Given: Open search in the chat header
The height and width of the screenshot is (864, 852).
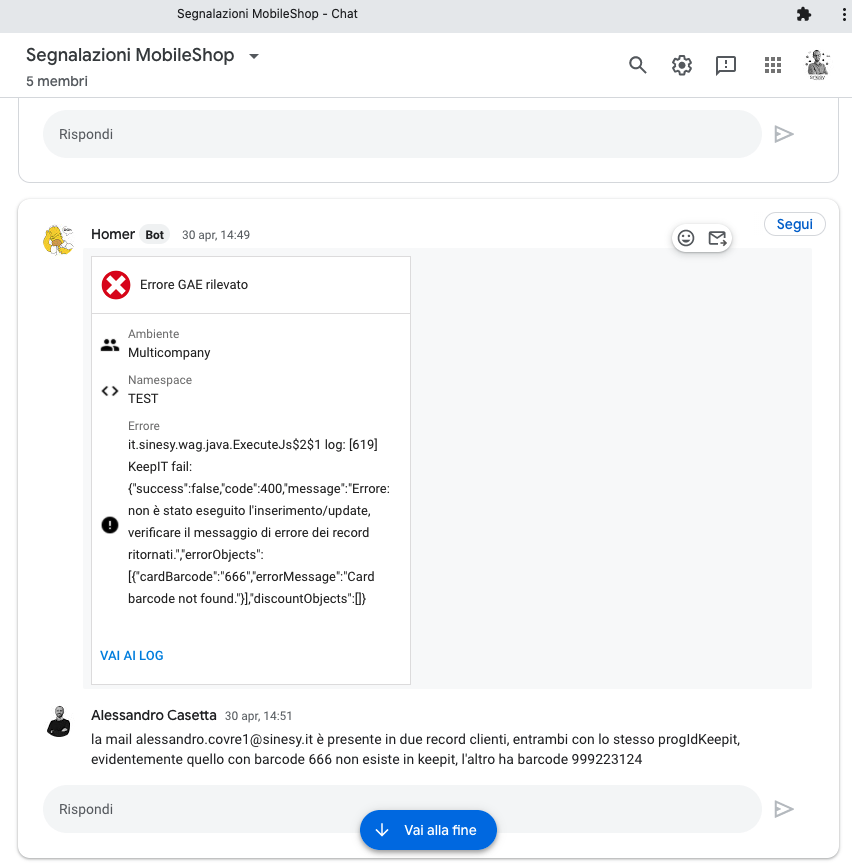Looking at the screenshot, I should (x=638, y=65).
